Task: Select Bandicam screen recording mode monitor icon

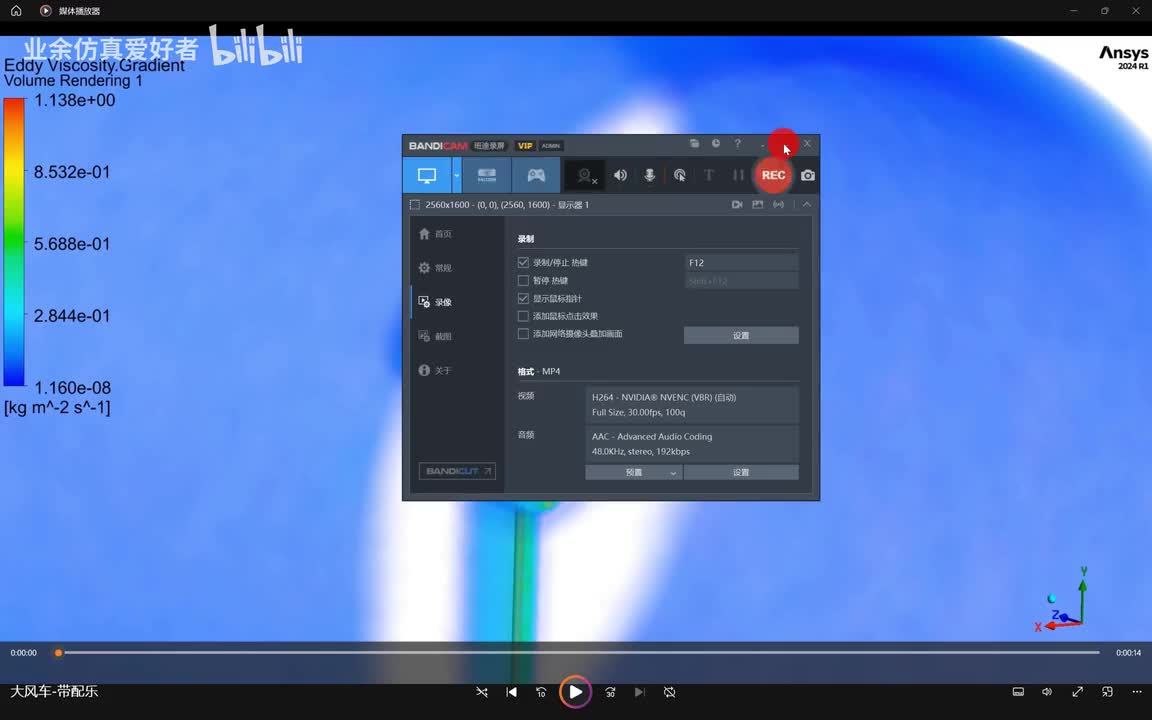Action: tap(427, 176)
